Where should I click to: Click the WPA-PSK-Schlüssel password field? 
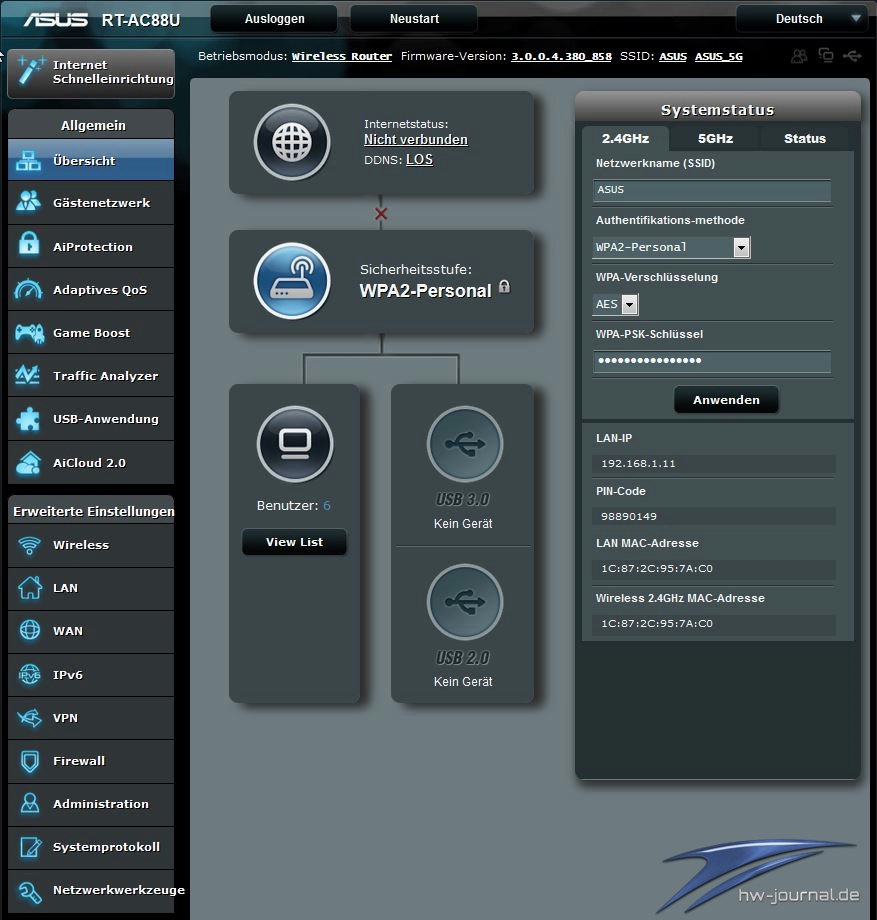coord(712,361)
